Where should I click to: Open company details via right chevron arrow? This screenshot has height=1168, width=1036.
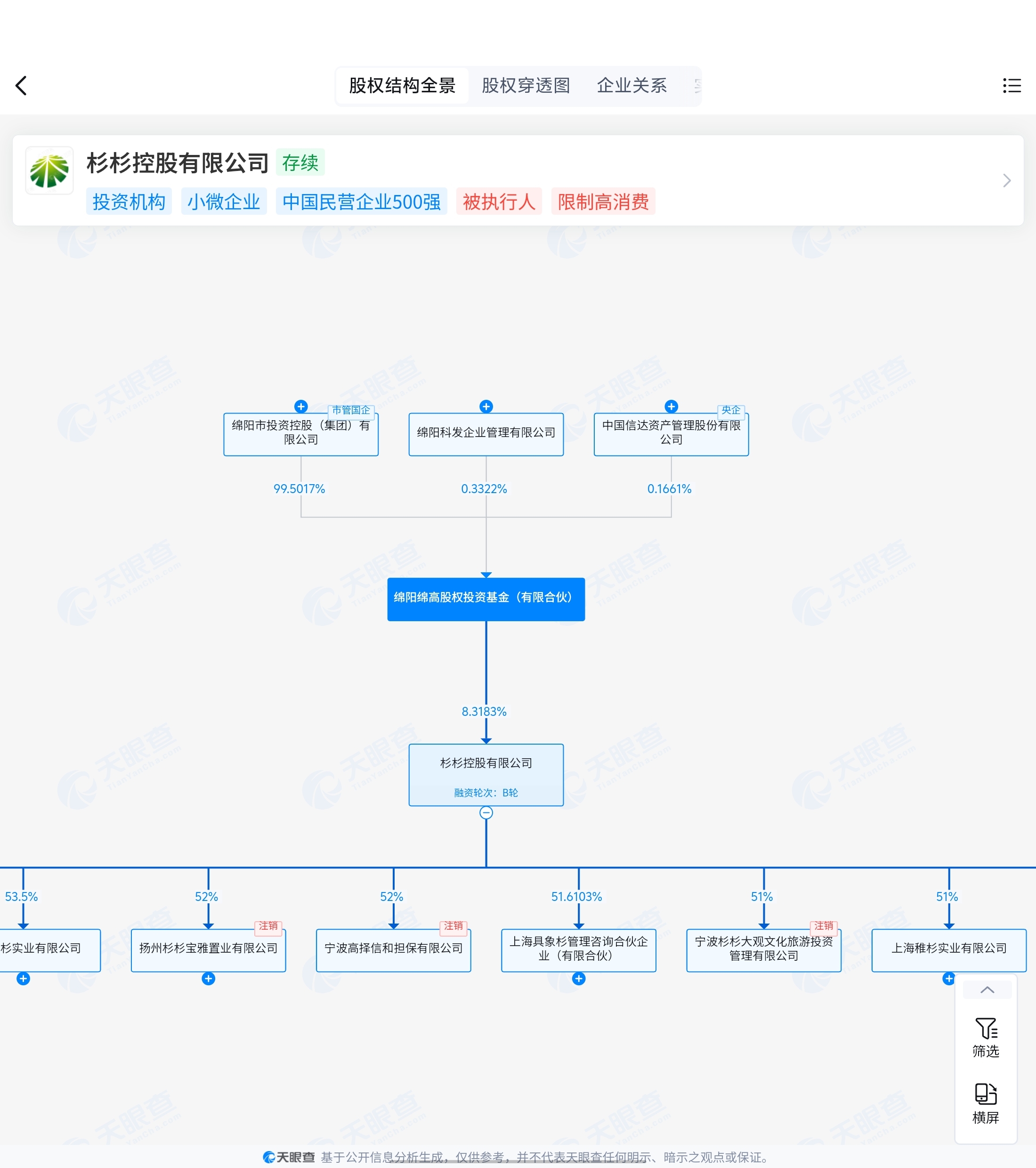click(1006, 180)
